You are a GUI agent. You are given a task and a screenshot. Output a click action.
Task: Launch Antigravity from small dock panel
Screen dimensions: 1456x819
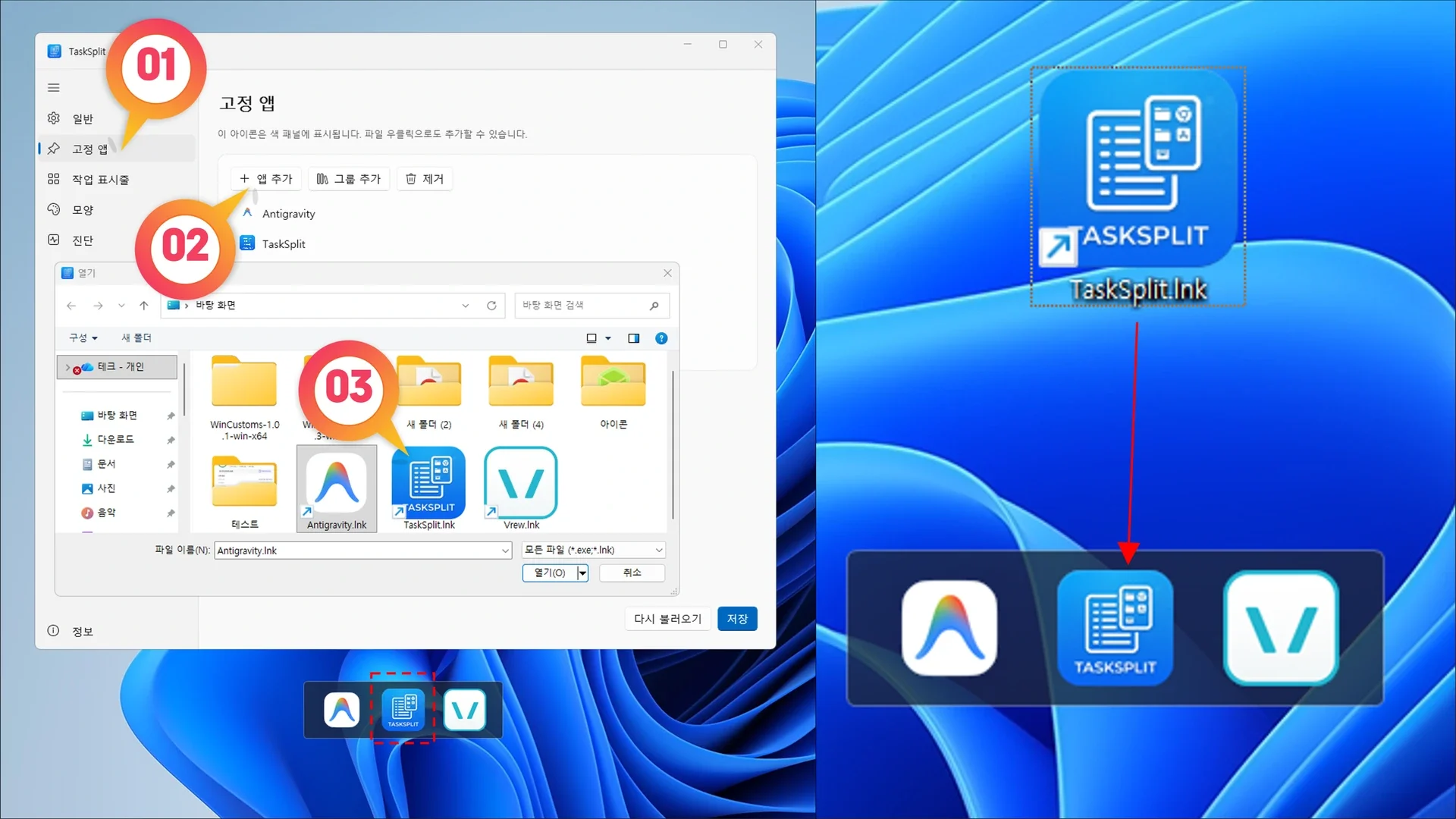342,711
